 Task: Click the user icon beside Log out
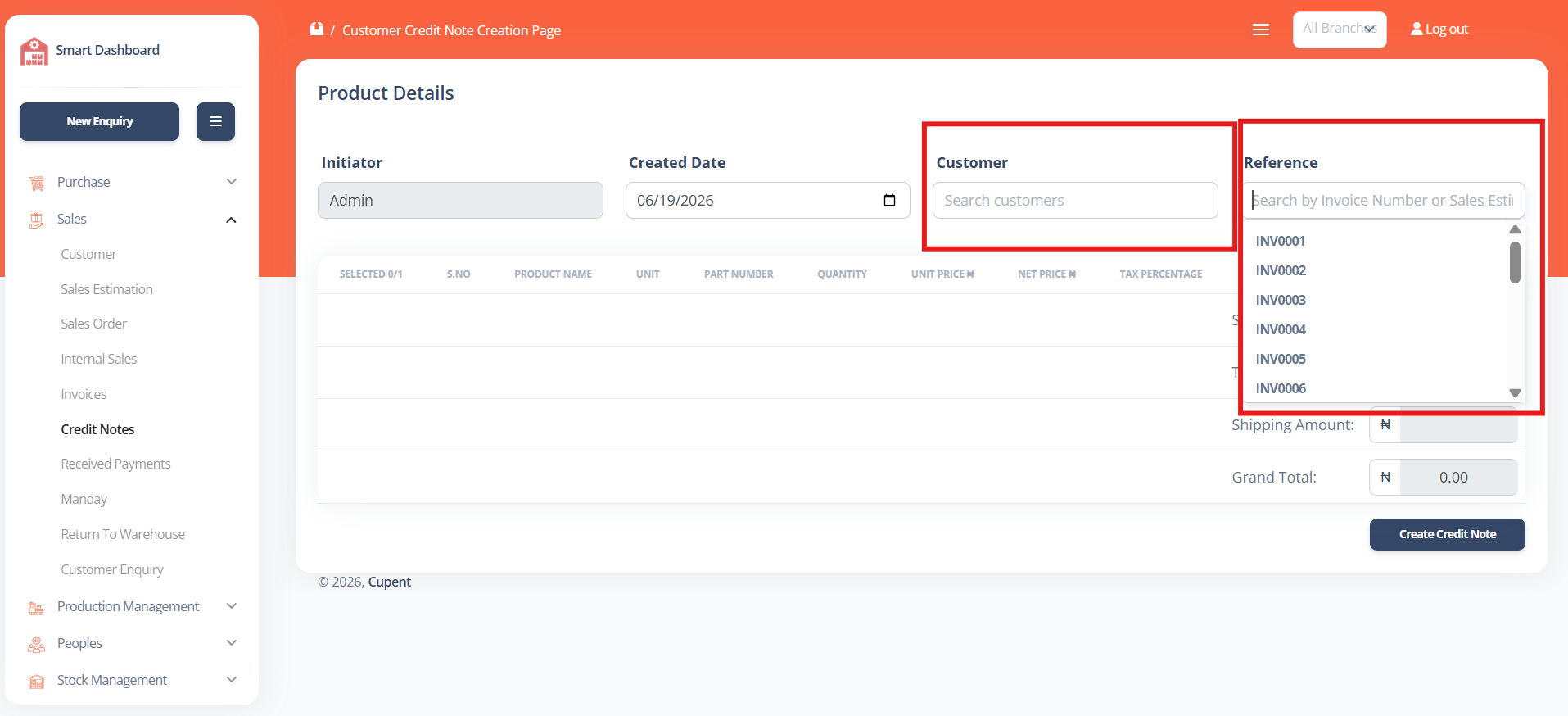(x=1417, y=29)
